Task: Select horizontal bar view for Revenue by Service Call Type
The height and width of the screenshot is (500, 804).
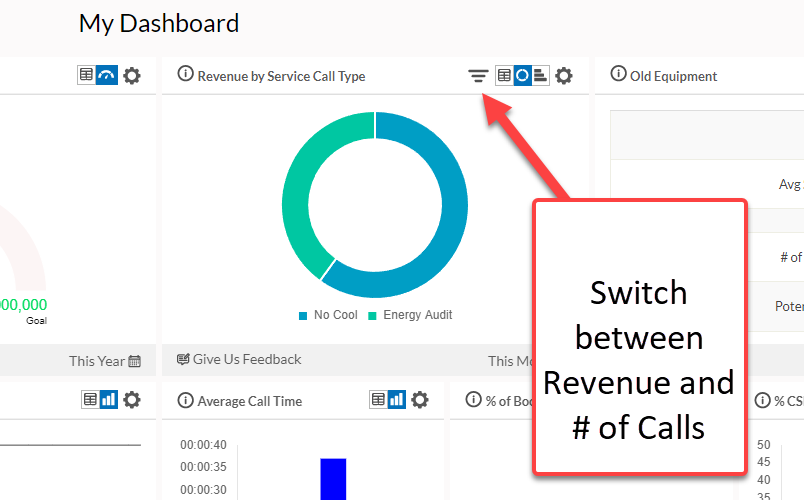Action: (x=540, y=75)
